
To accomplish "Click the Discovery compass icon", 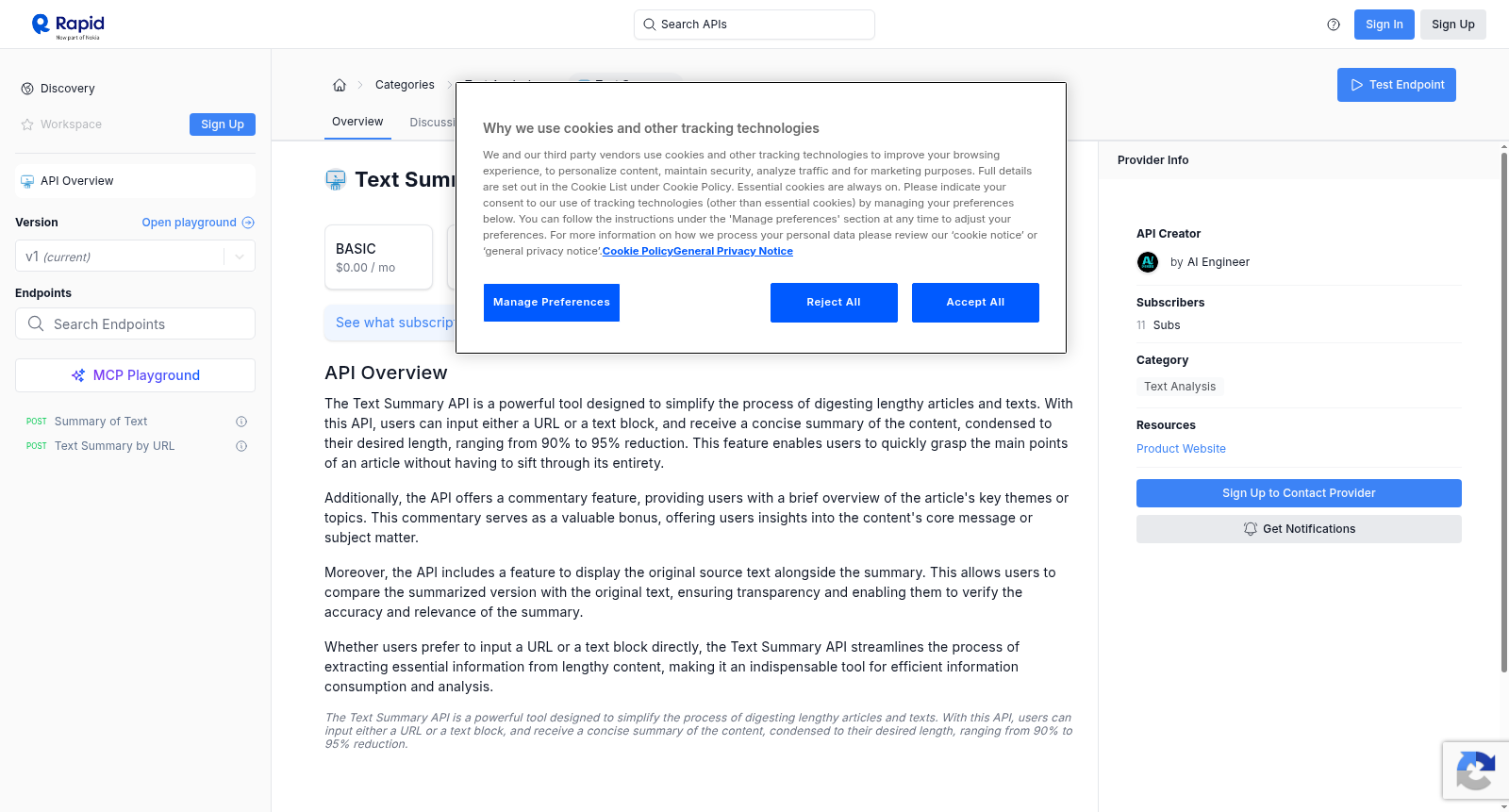I will 27,89.
